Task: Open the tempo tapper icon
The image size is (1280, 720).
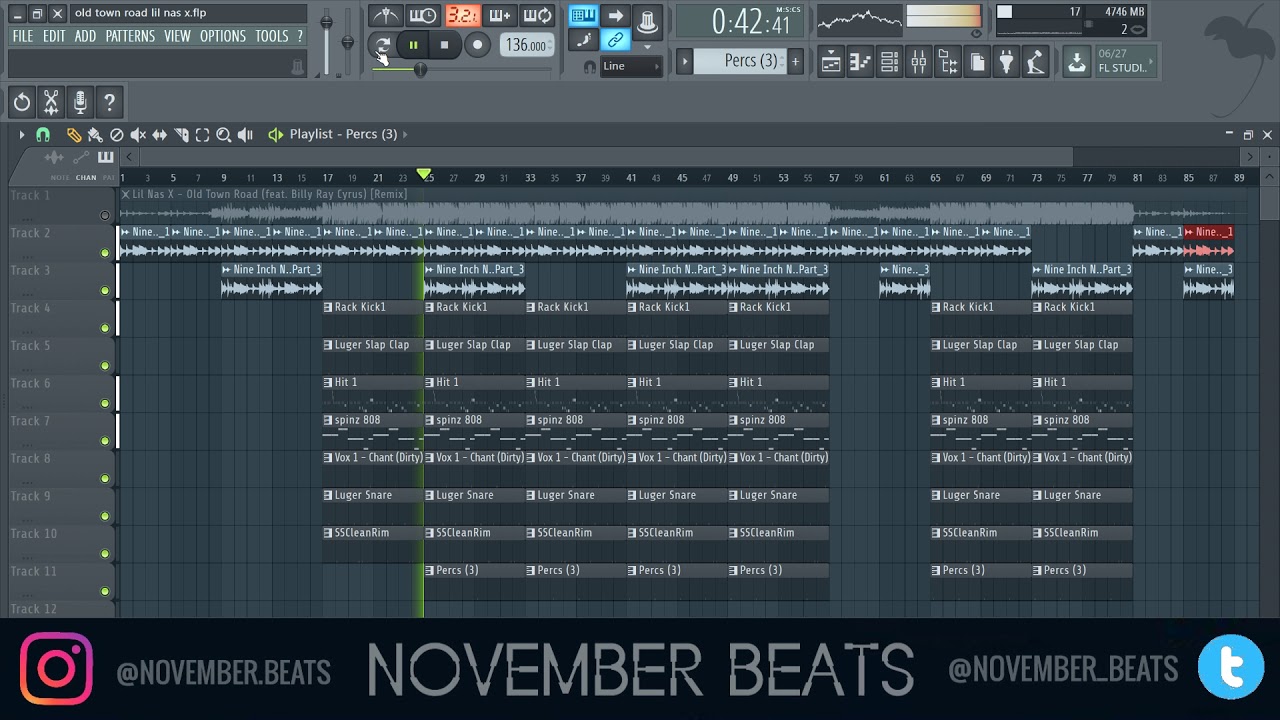Action: tap(1035, 62)
